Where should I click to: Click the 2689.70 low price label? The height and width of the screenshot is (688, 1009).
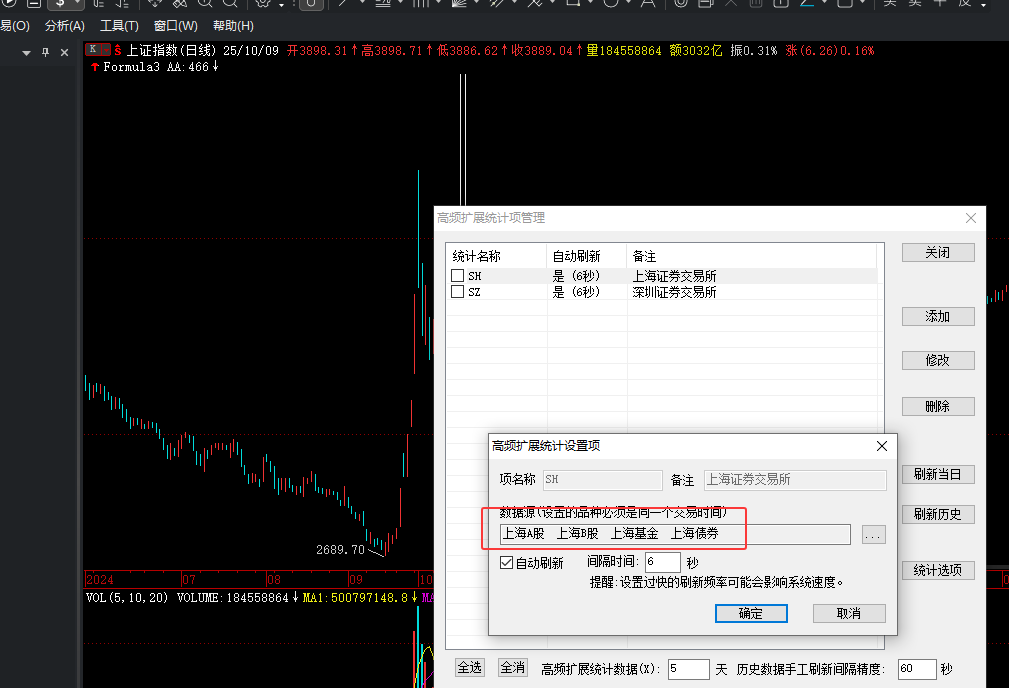(340, 550)
